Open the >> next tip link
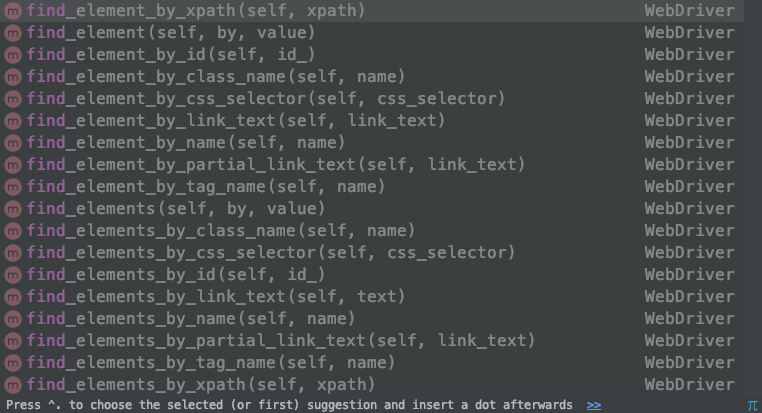The width and height of the screenshot is (762, 413). pyautogui.click(x=594, y=405)
